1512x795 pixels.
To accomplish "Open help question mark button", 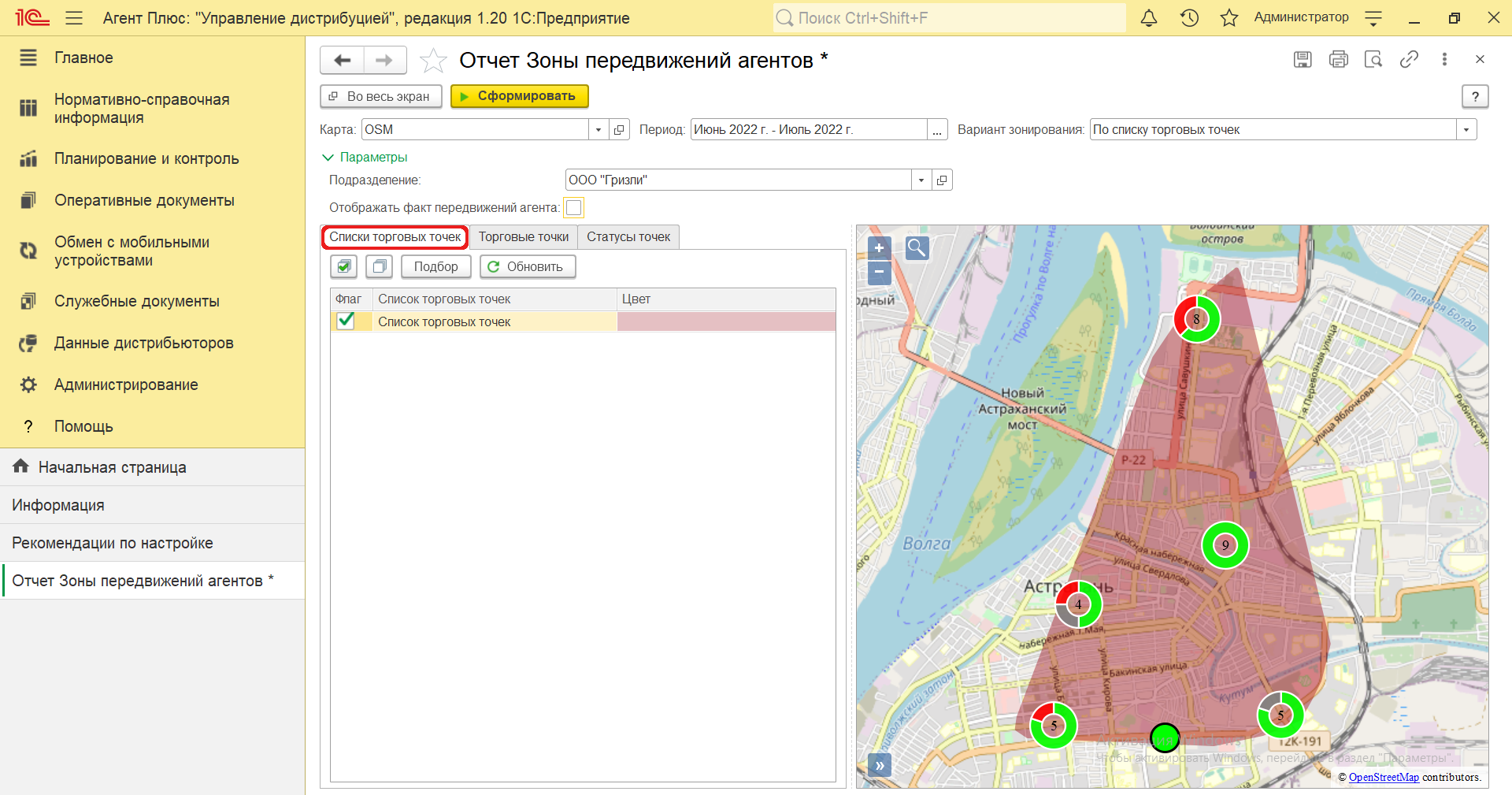I will pos(1475,96).
